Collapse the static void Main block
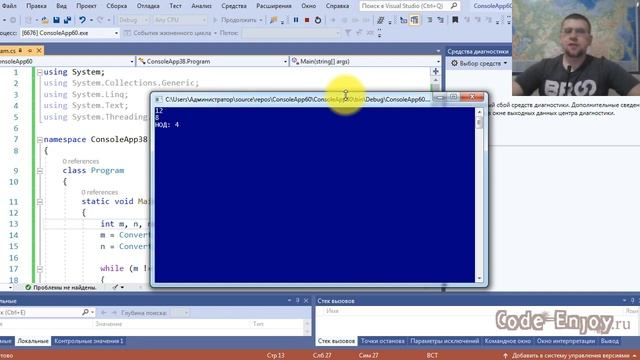 (x=40, y=202)
